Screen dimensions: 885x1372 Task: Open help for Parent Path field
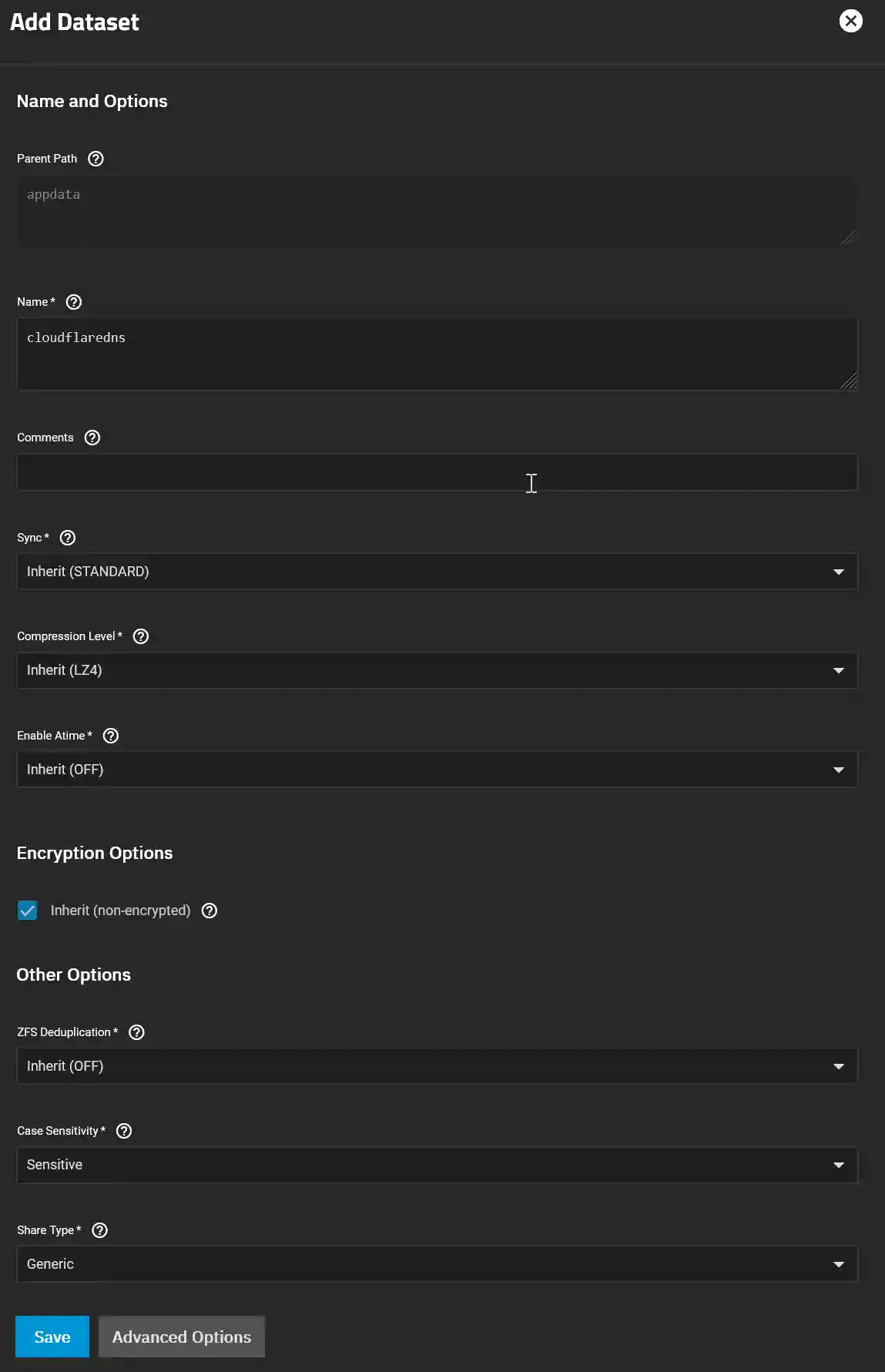[96, 159]
